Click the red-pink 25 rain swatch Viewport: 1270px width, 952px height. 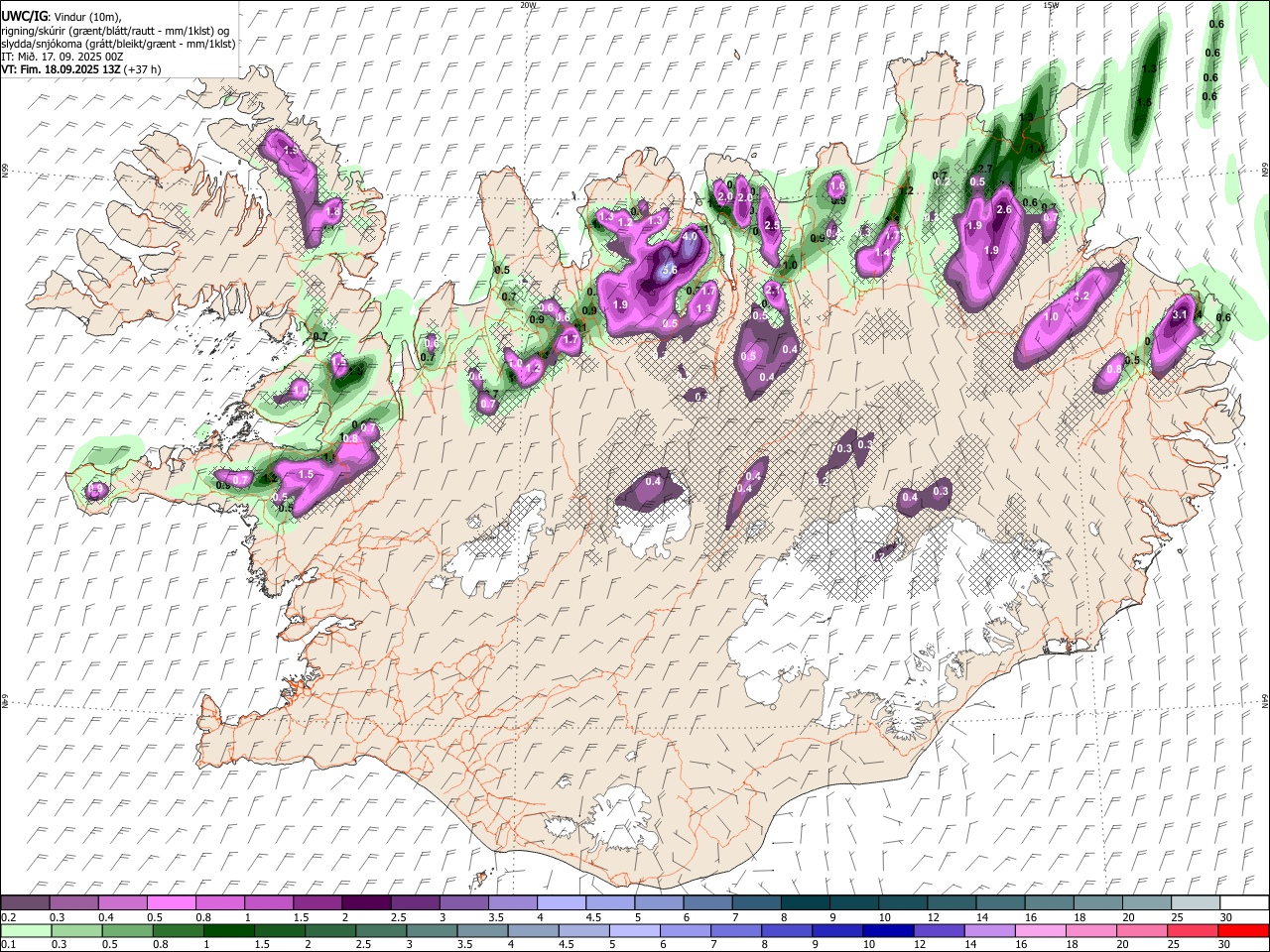pyautogui.click(x=1195, y=930)
